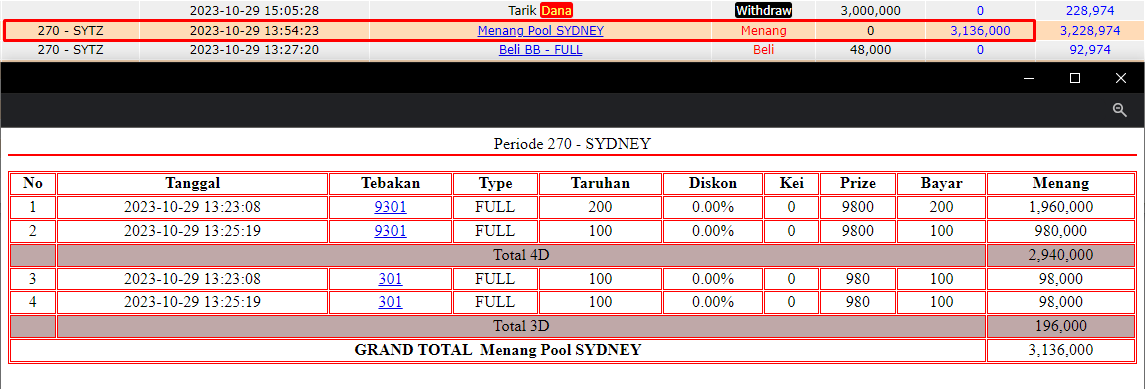Click the Diskon column header

(713, 183)
